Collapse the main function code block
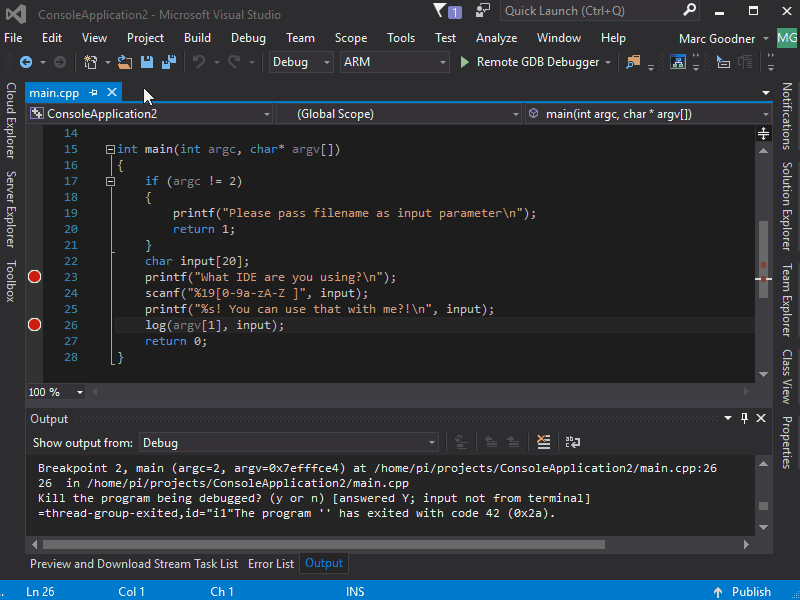Screen dimensions: 800x600 (110, 149)
